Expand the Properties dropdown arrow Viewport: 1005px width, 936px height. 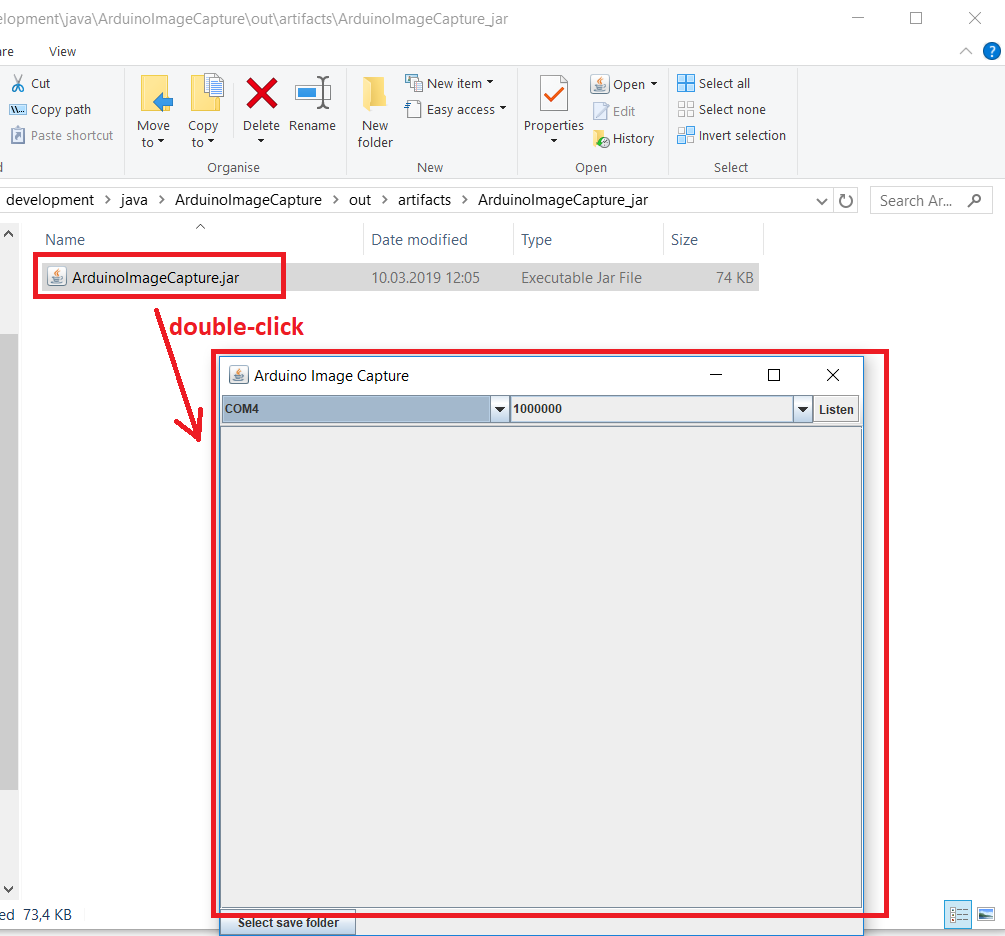pyautogui.click(x=554, y=140)
